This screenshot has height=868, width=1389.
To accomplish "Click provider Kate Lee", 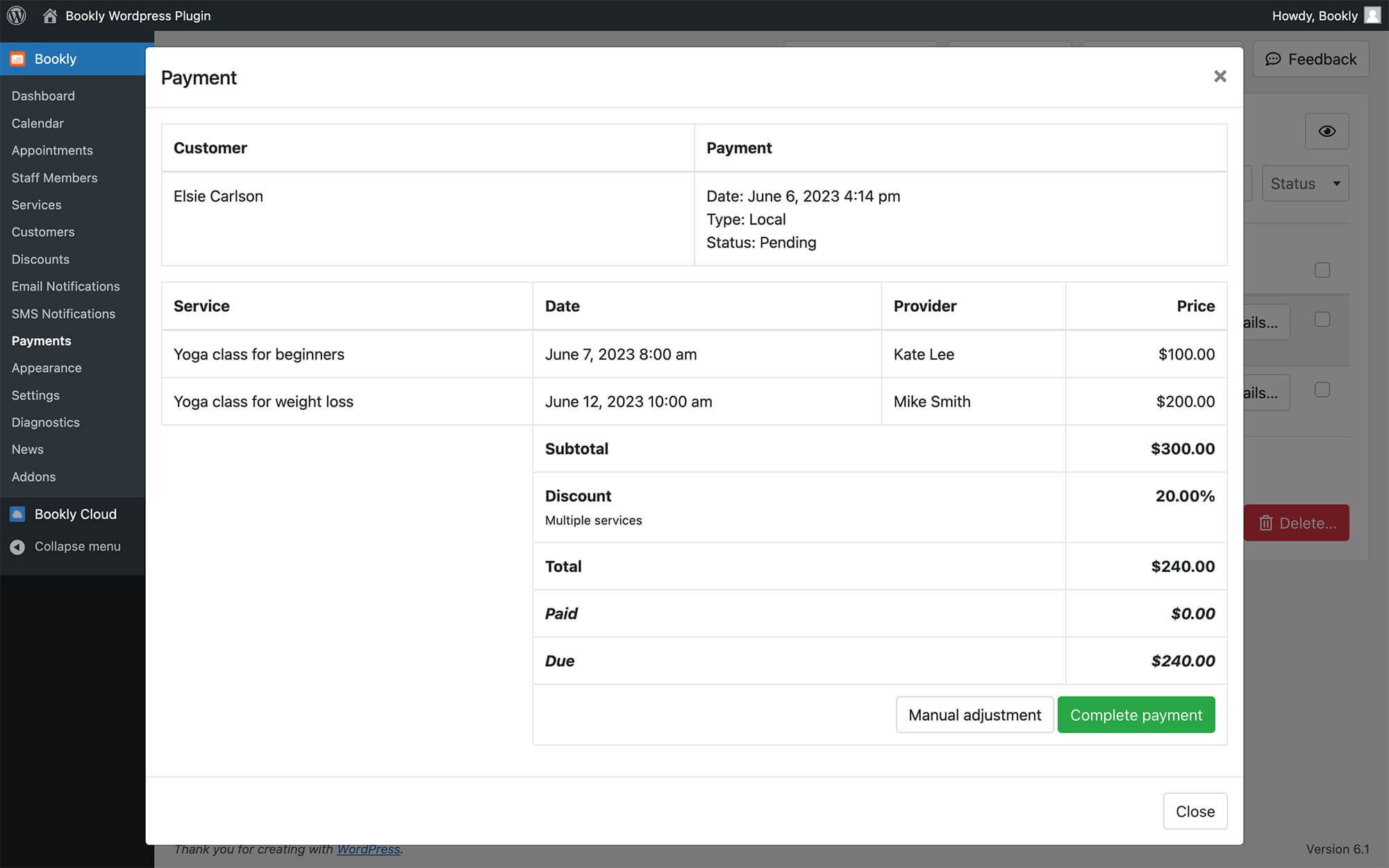I will pos(924,354).
